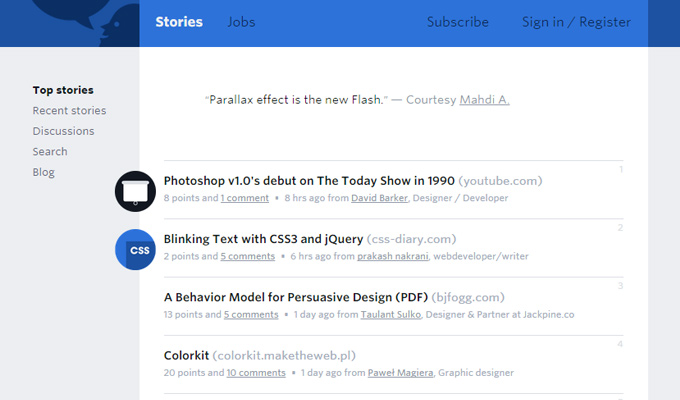This screenshot has height=400, width=680.
Task: Click the Subscribe link in the header
Action: [x=458, y=22]
